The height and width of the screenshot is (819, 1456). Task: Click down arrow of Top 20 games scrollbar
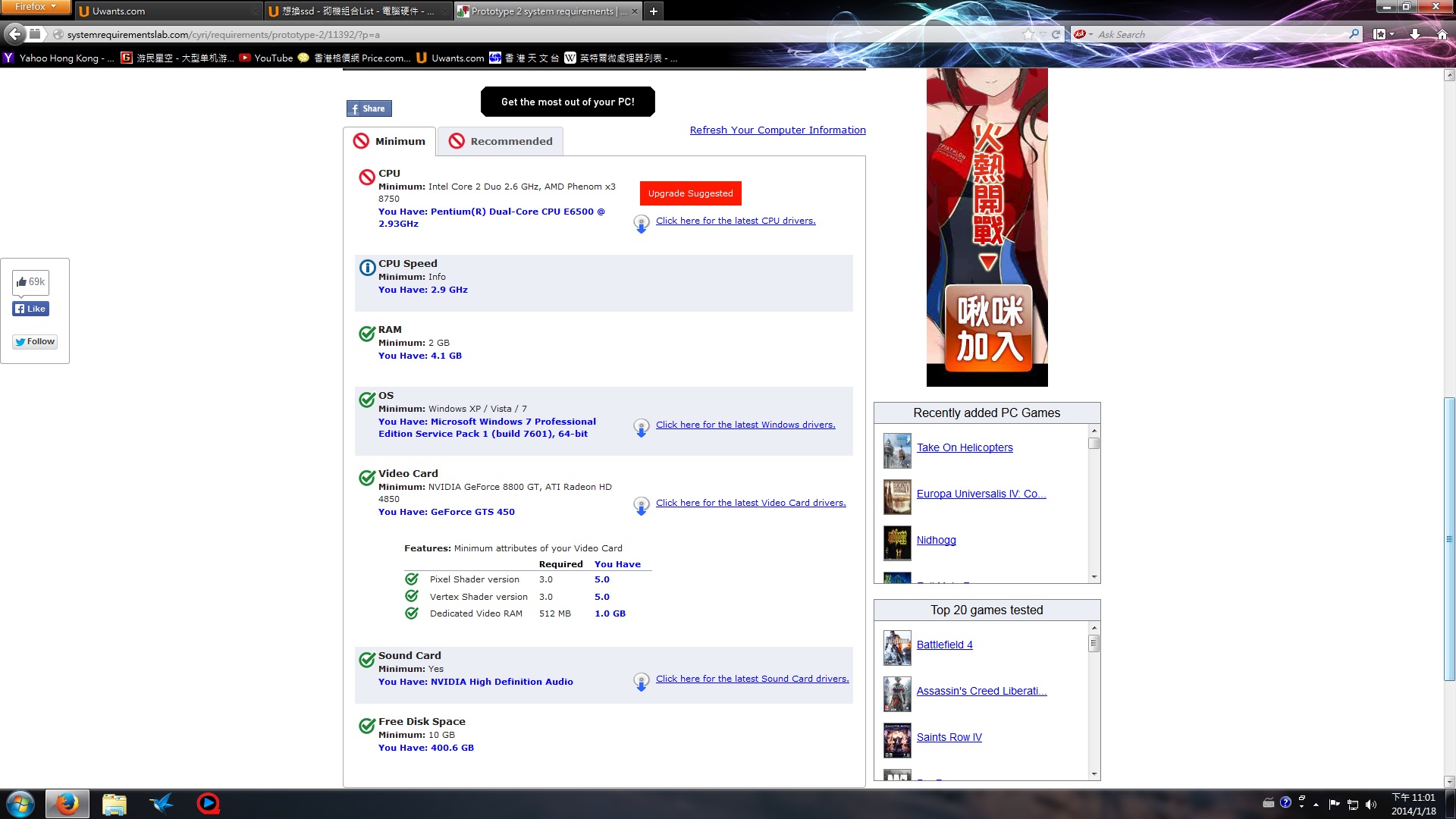click(x=1094, y=774)
